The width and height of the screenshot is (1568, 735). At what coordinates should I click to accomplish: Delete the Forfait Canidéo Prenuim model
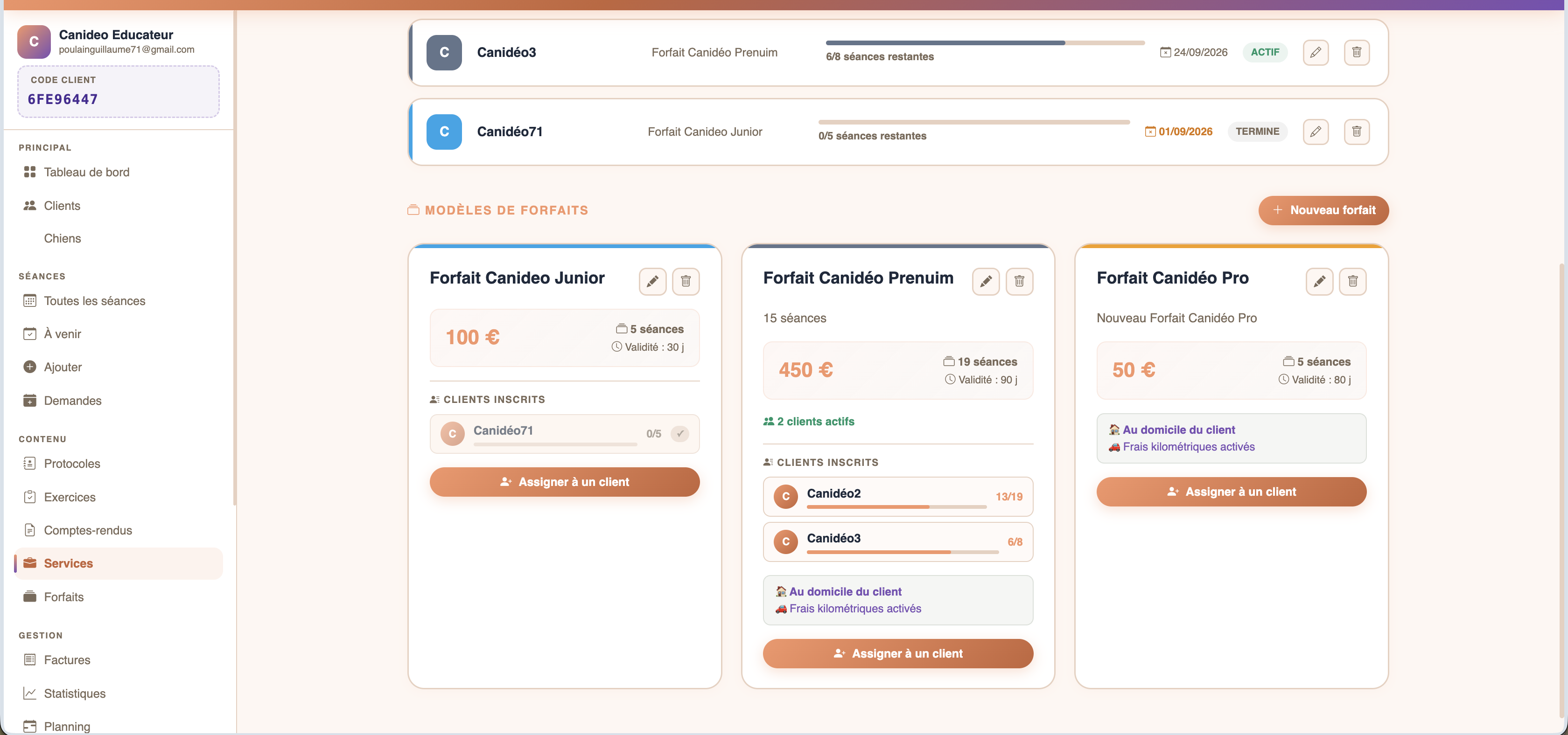click(x=1019, y=281)
